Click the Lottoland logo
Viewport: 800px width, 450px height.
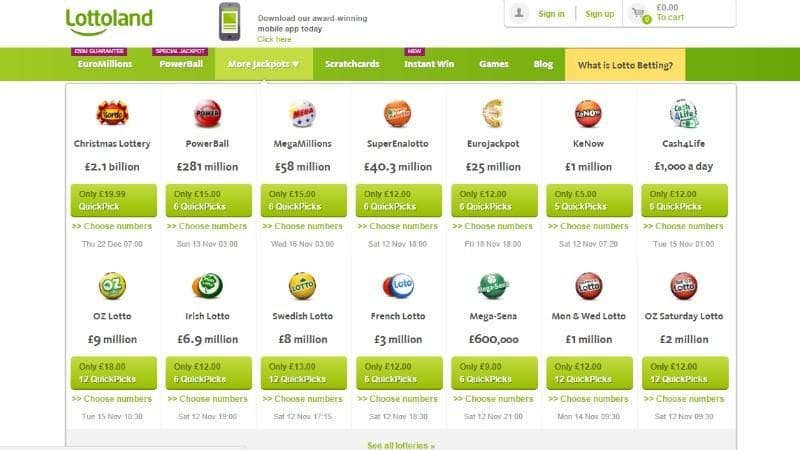click(x=109, y=22)
